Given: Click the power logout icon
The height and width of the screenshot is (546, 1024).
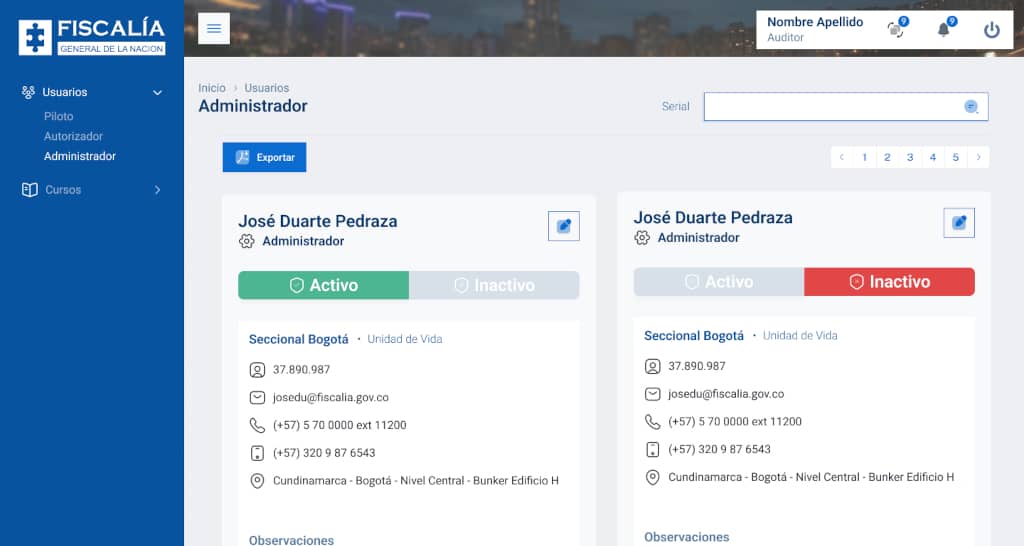Looking at the screenshot, I should click(991, 30).
